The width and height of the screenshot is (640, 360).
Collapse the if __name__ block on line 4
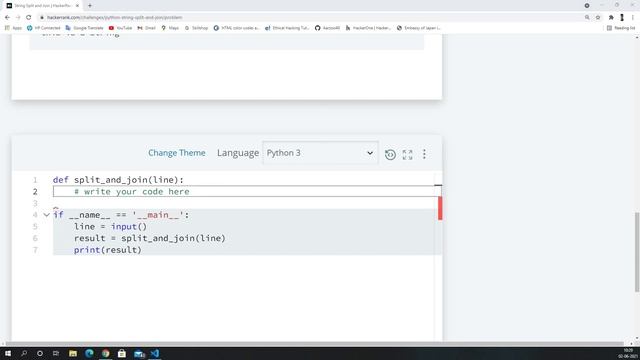coord(47,215)
